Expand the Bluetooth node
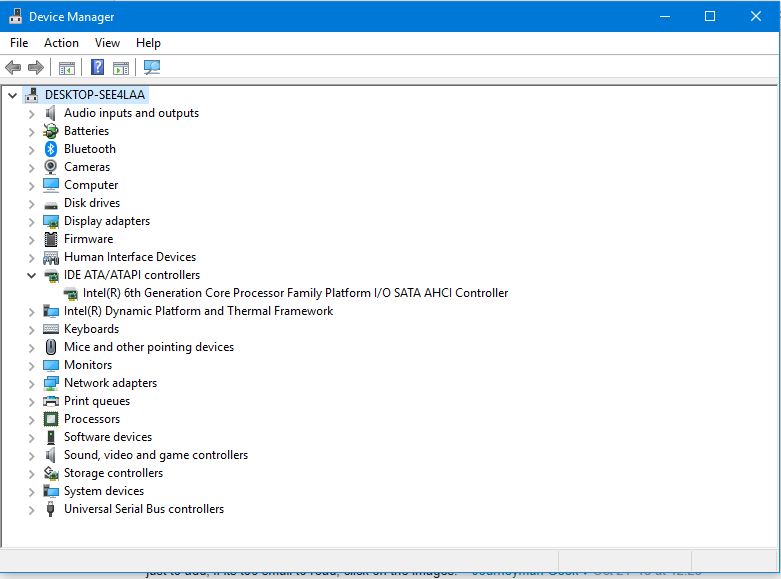 point(31,150)
